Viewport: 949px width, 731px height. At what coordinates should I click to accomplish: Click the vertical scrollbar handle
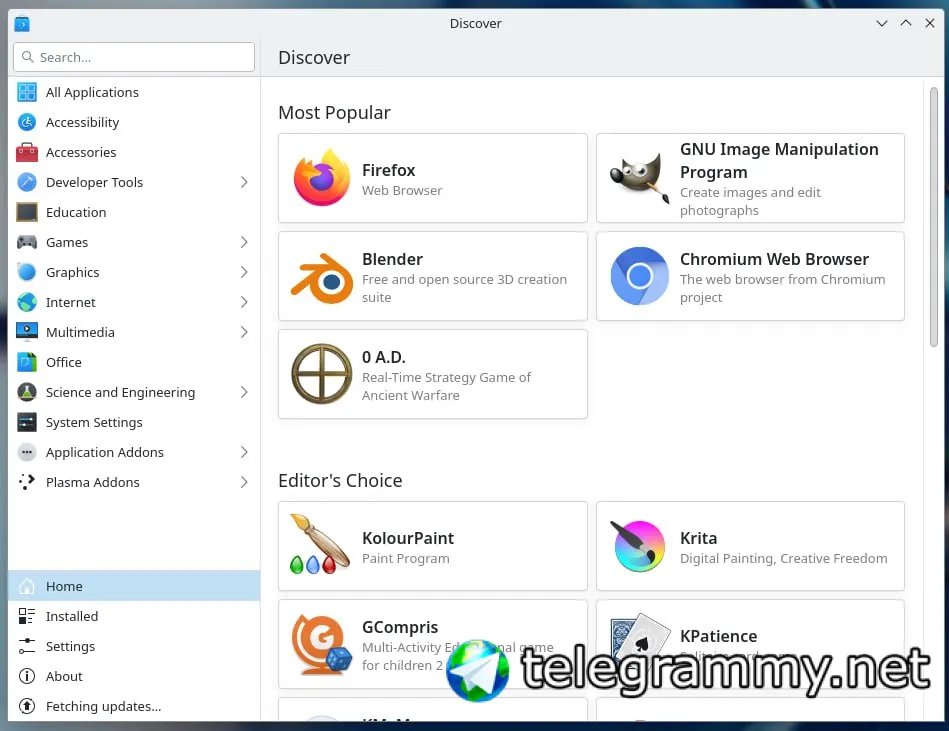[x=933, y=217]
